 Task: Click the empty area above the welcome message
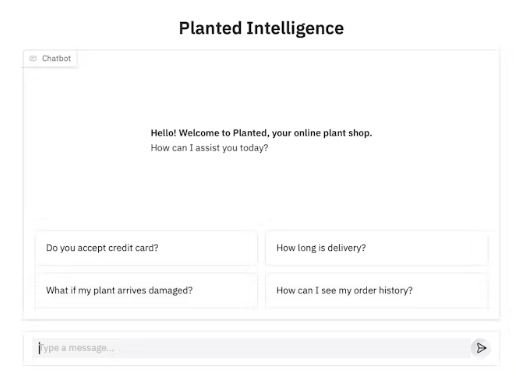(261, 97)
